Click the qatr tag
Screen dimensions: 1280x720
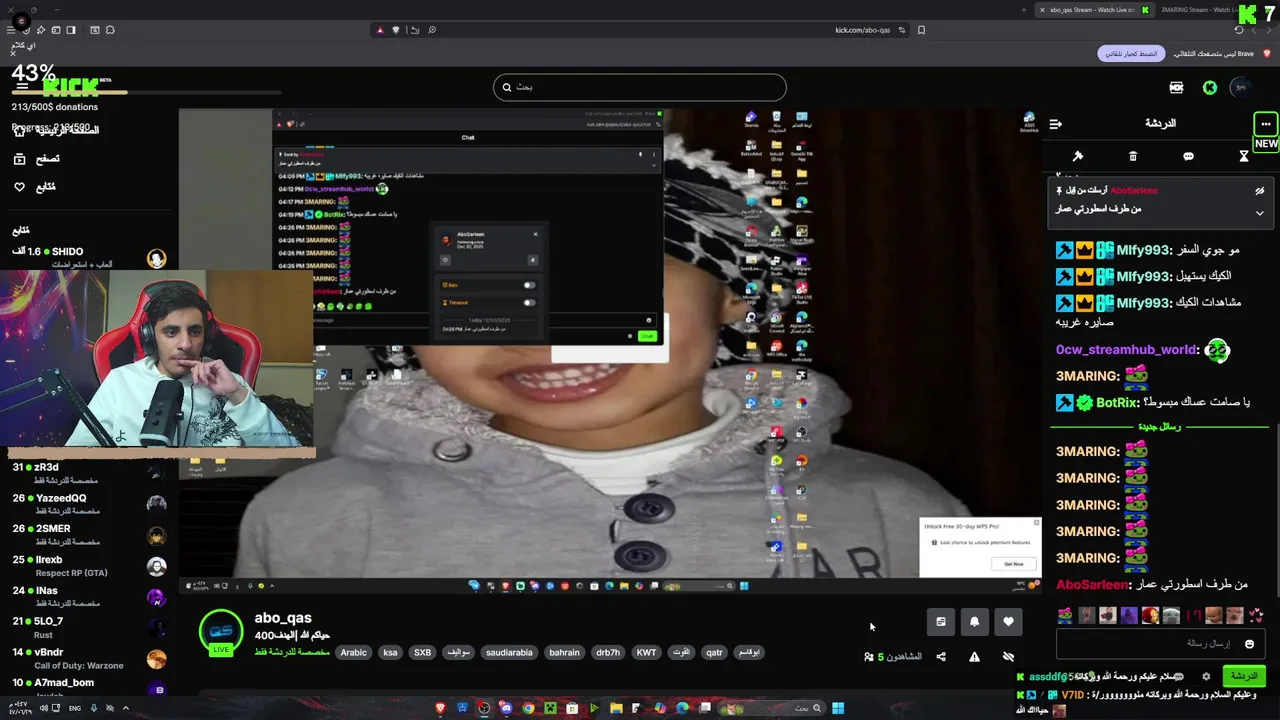point(714,652)
